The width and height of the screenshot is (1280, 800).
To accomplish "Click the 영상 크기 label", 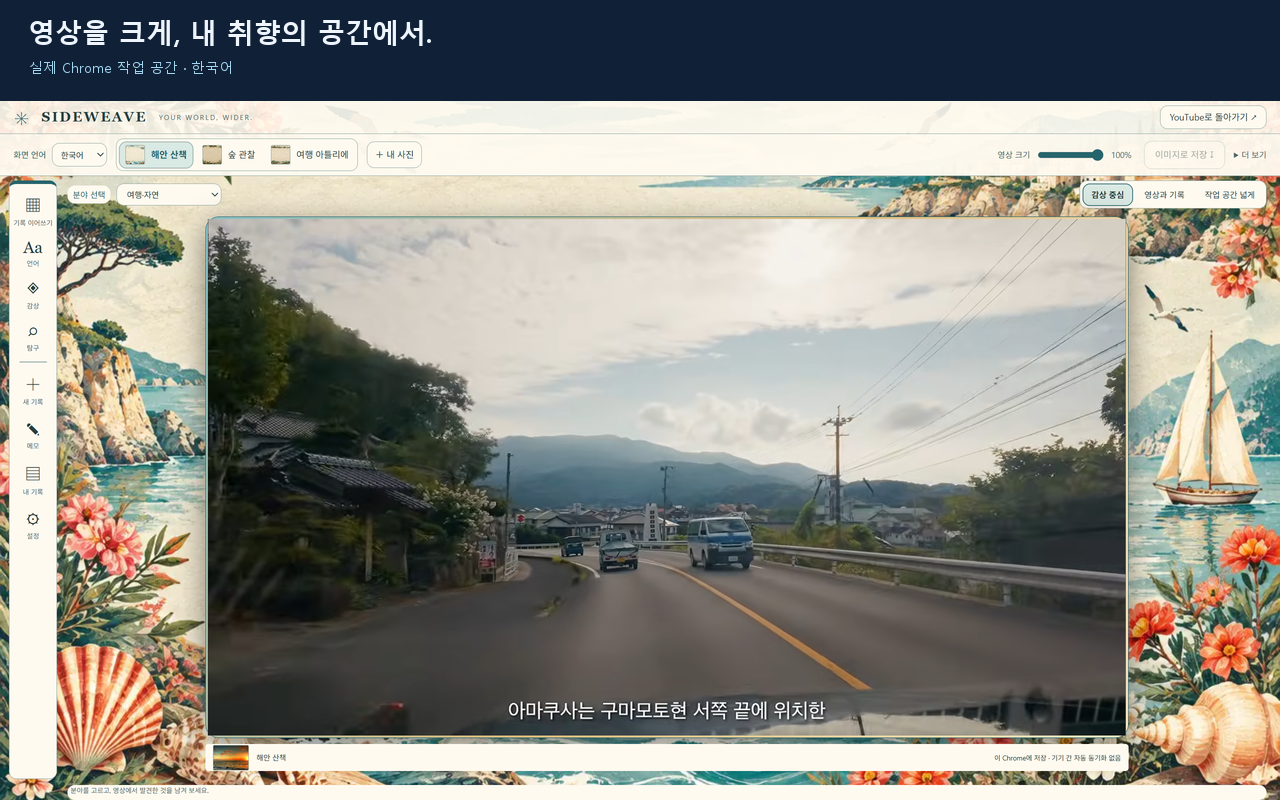I will [1014, 155].
